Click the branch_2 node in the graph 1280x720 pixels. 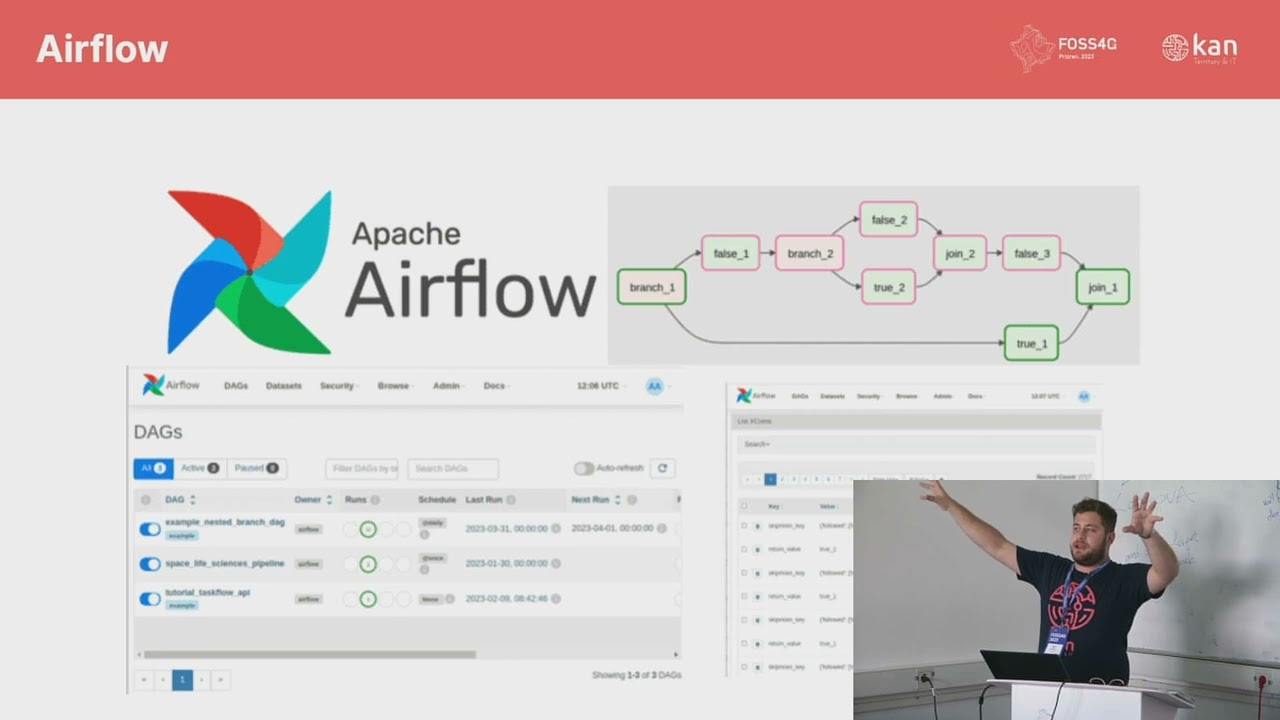[x=809, y=253]
